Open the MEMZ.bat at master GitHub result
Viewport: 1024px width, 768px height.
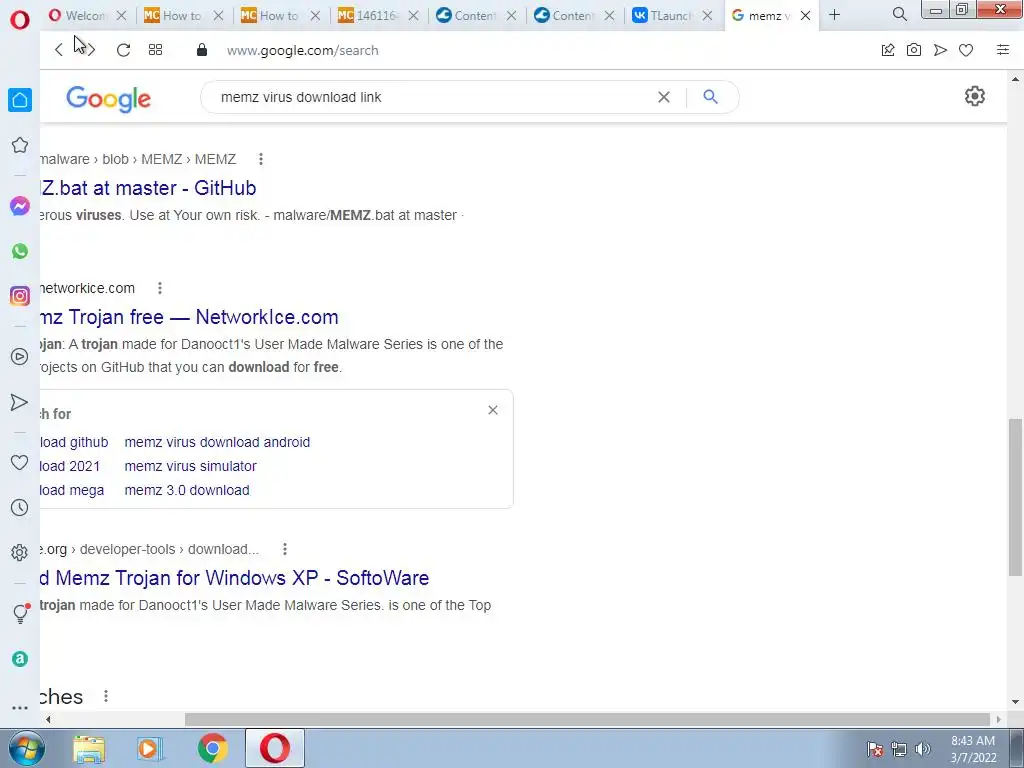point(148,188)
